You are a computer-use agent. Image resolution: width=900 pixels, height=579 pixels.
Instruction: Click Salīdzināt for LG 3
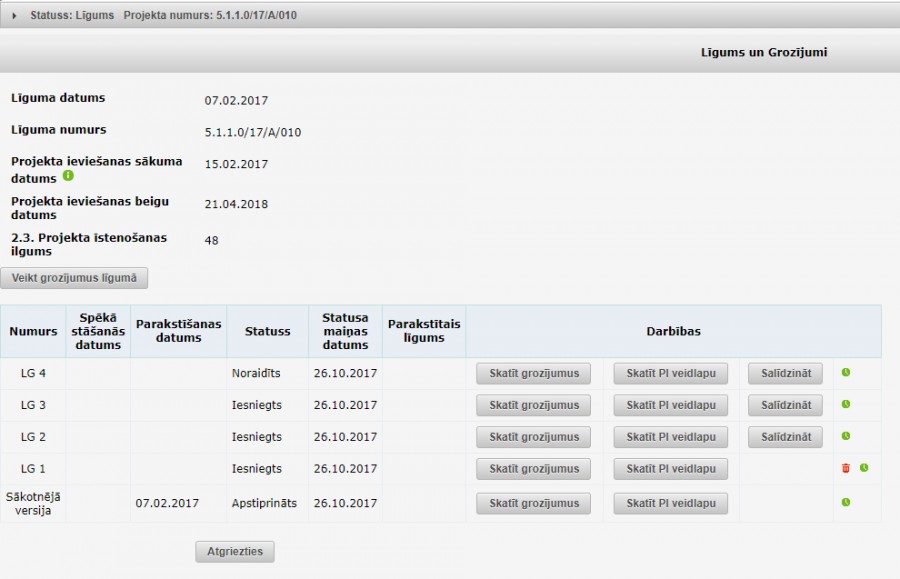click(785, 405)
